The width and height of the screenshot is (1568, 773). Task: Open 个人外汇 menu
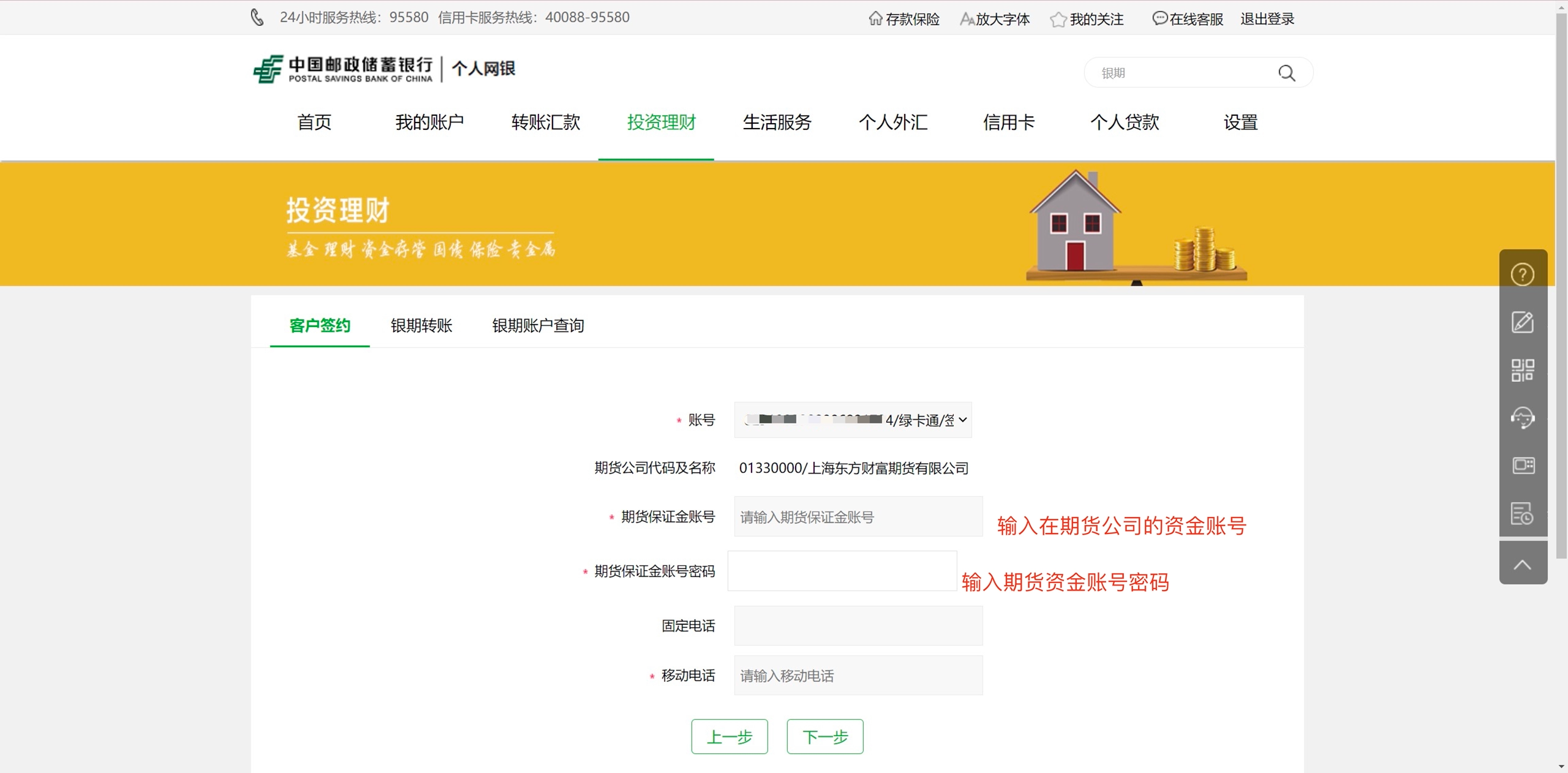[x=893, y=123]
